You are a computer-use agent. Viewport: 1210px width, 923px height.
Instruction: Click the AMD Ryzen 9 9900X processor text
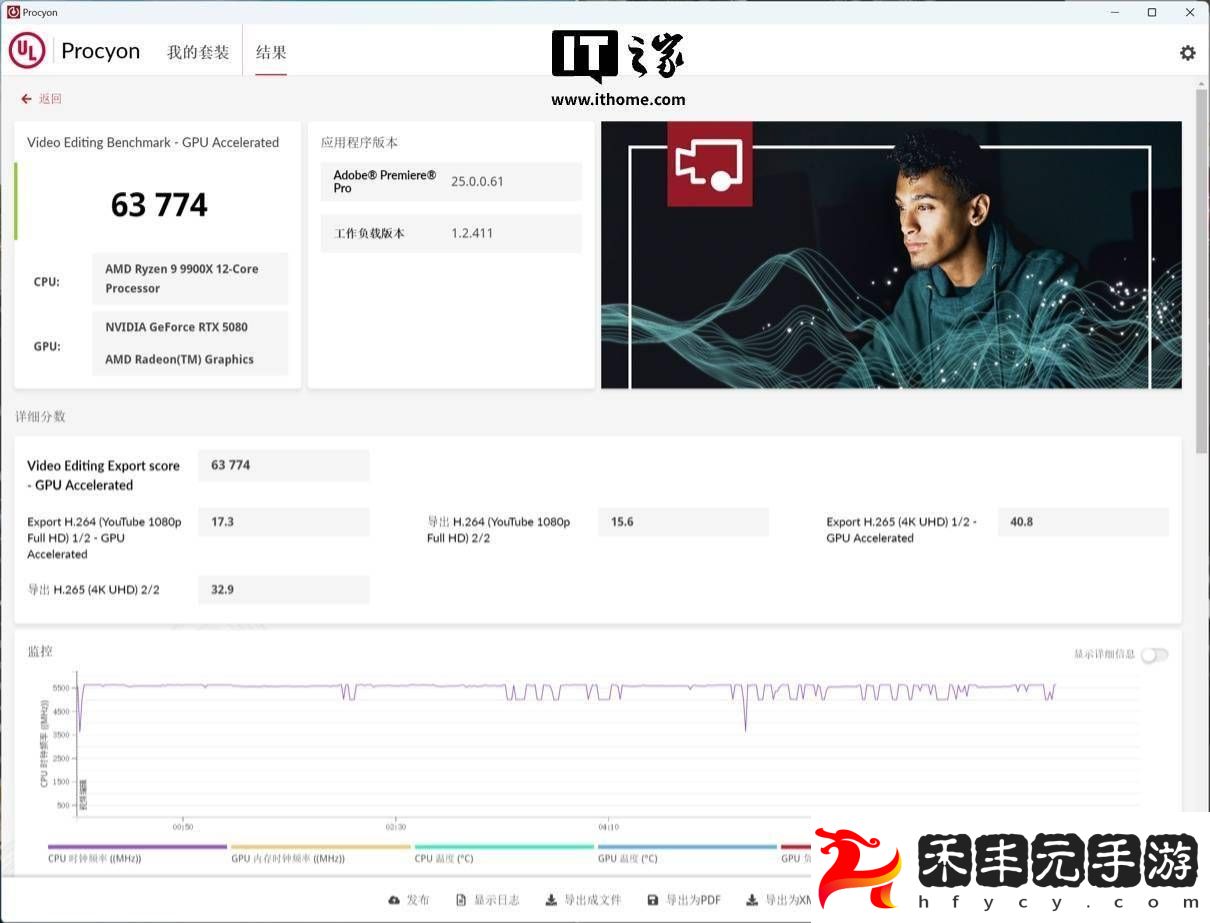(x=182, y=278)
